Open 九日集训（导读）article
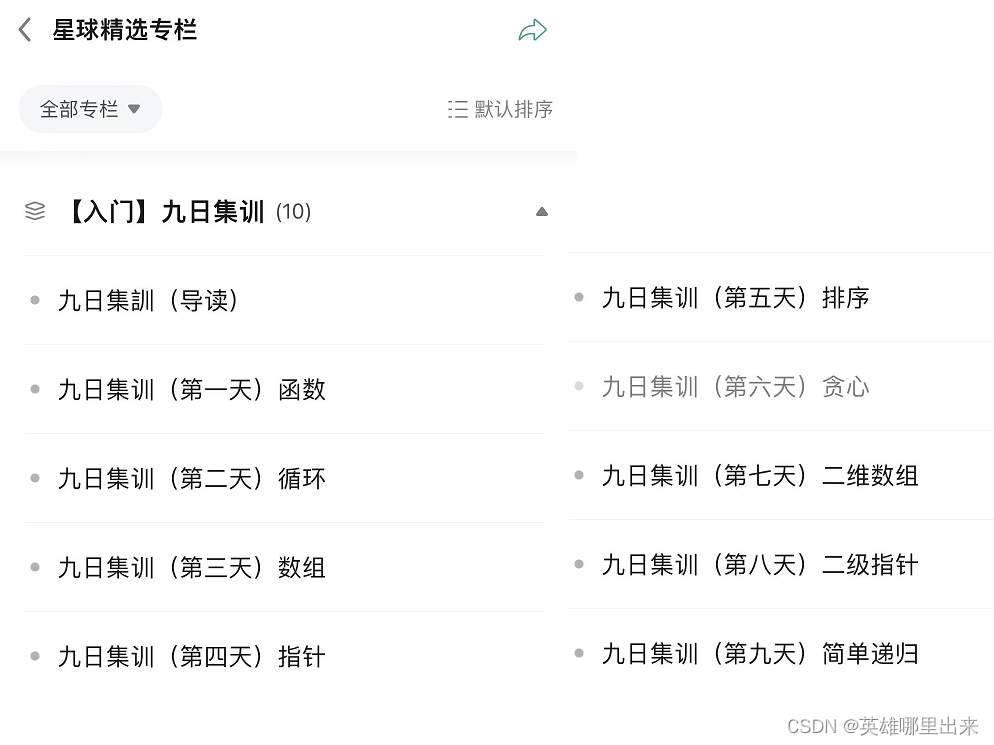Image resolution: width=994 pixels, height=745 pixels. (x=148, y=300)
